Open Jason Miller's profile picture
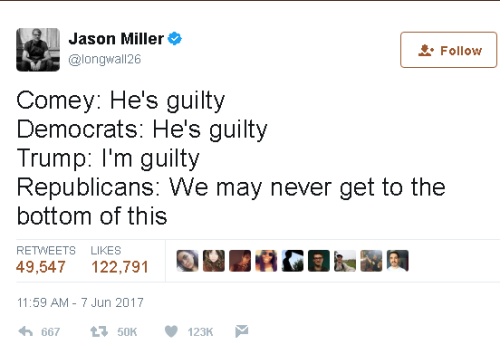 [38, 50]
